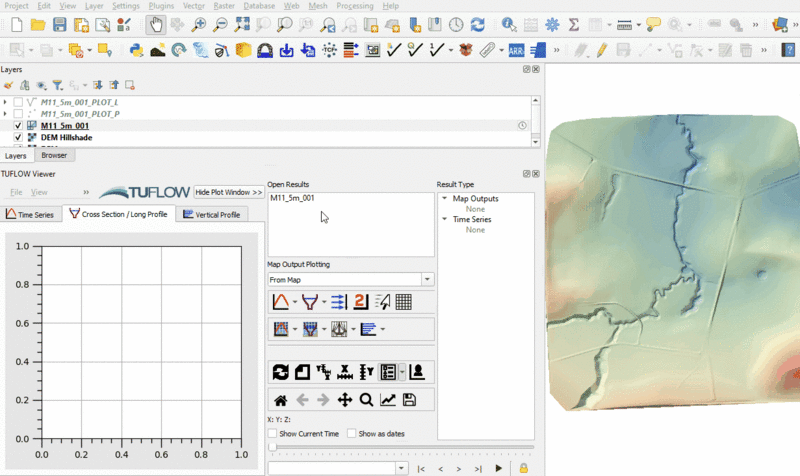Click the save plot floppy disk icon
Viewport: 800px width, 476px height.
click(x=409, y=400)
